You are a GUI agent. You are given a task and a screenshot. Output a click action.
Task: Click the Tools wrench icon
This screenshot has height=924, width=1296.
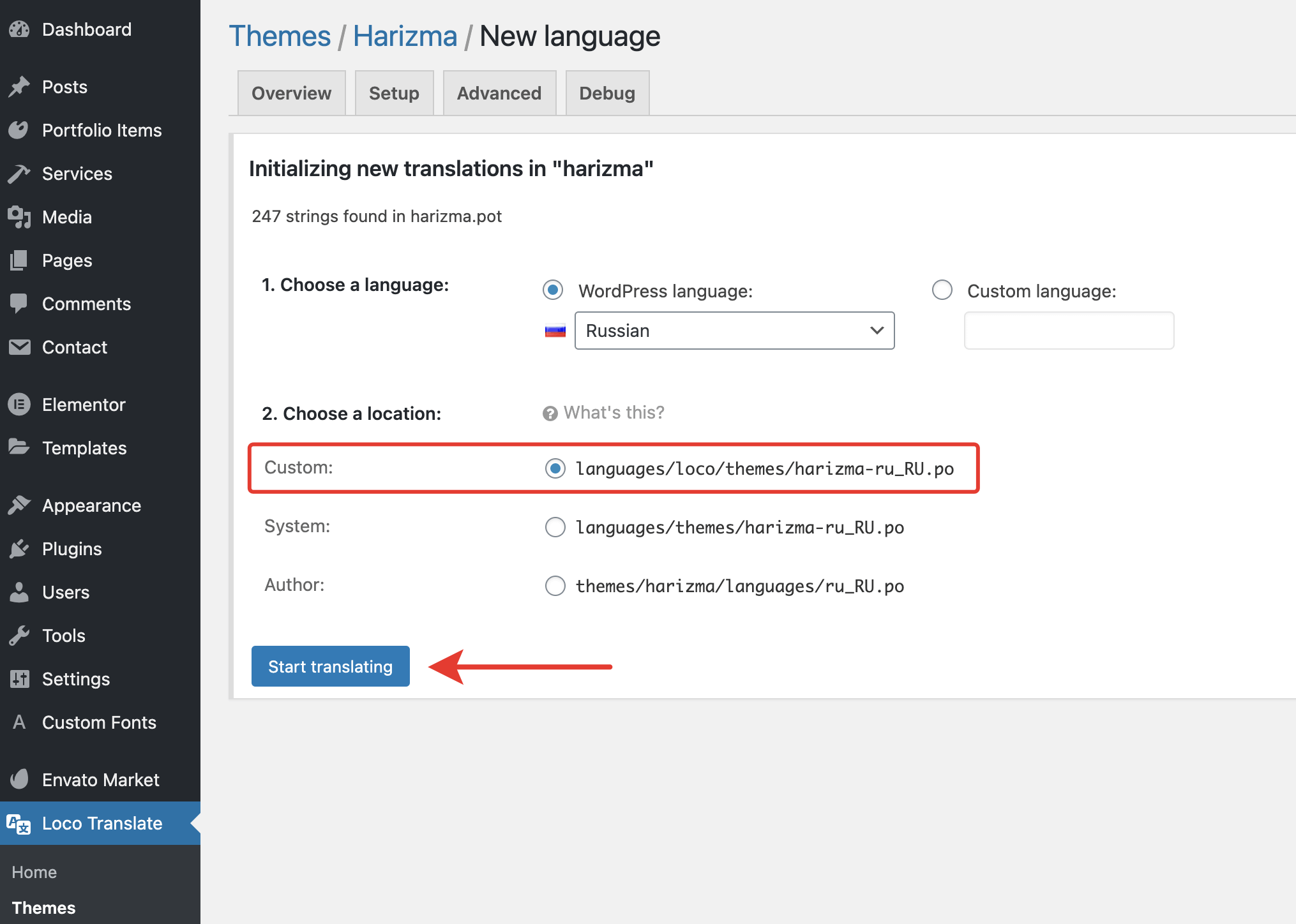[19, 636]
